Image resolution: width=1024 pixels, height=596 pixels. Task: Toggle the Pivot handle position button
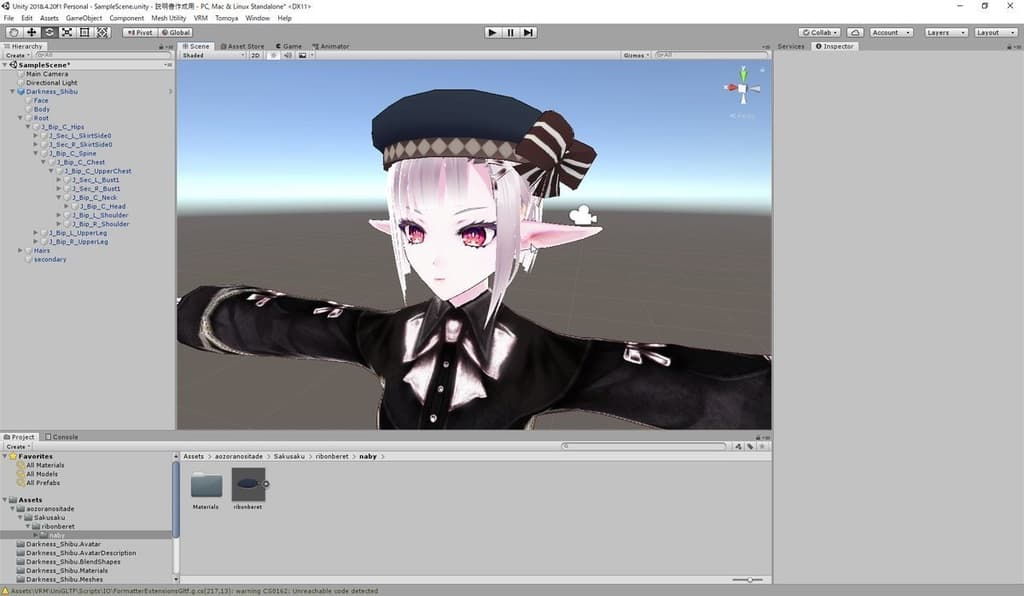point(138,32)
